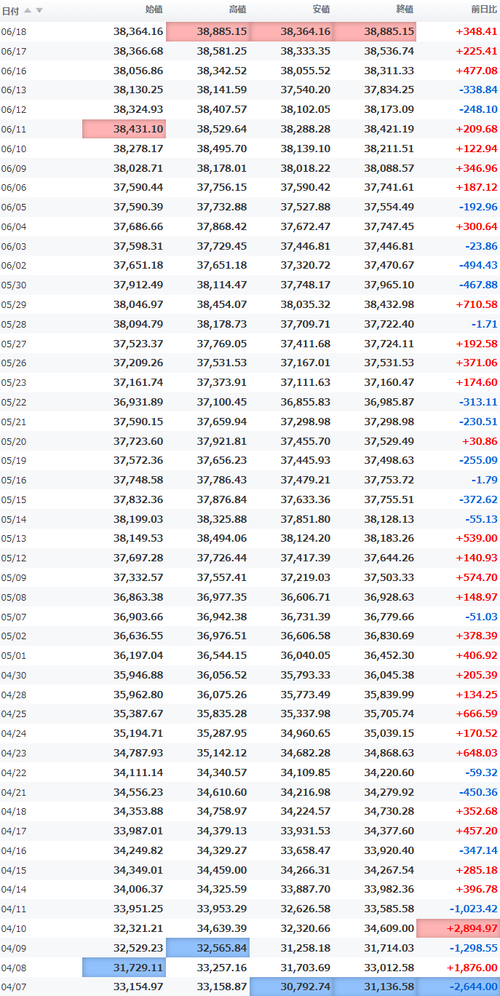
Task: Click closing value 34,730.28
Action: pyautogui.click(x=389, y=811)
